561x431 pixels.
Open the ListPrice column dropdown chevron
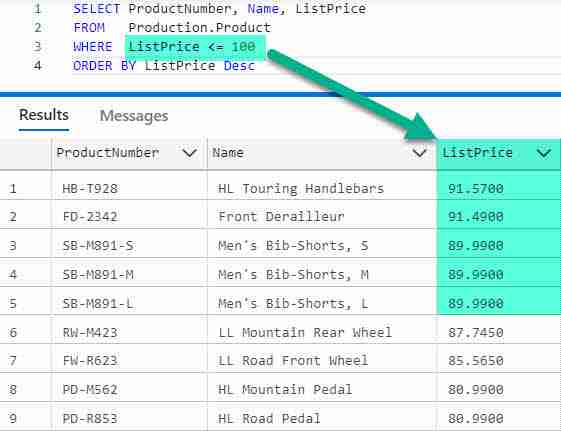tap(544, 153)
